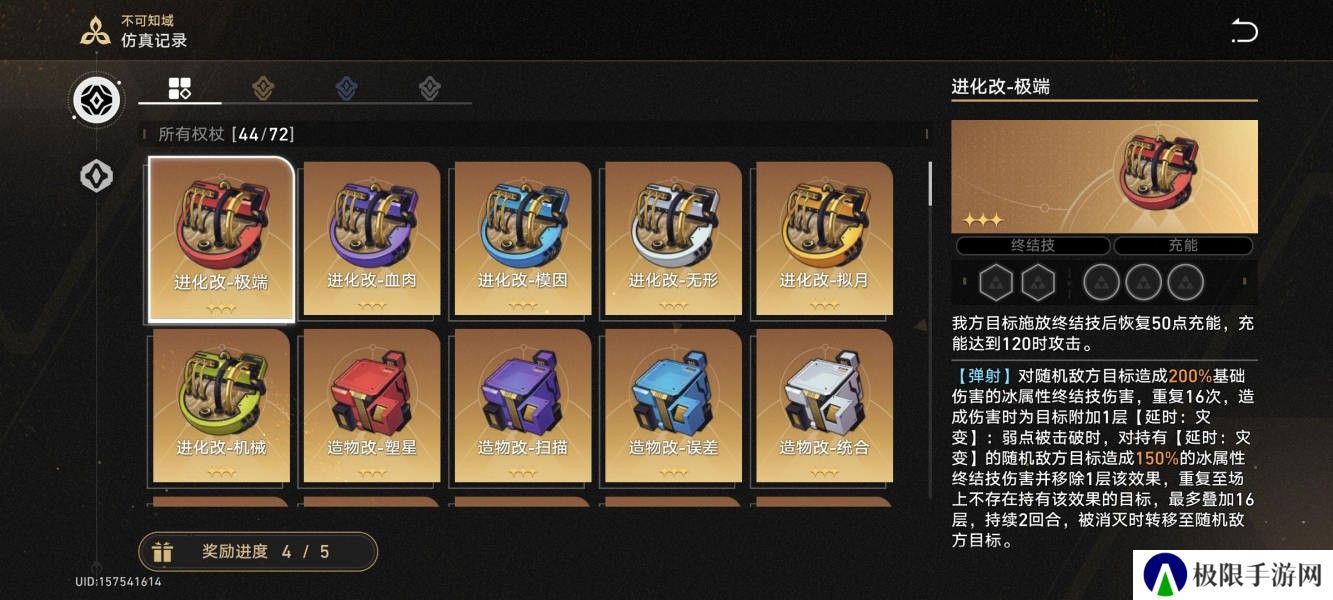Switch to the gold diamond filter tab
1333x600 pixels.
pyautogui.click(x=263, y=88)
